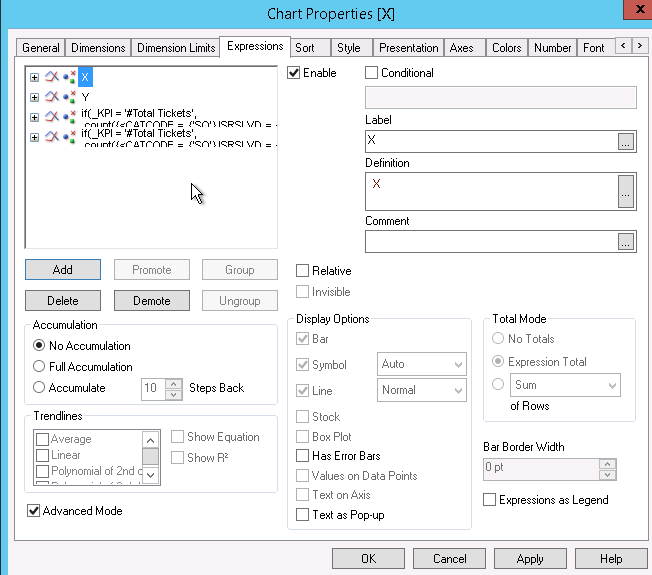Decrease Accumulate steps with down arrow
Viewport: 652px width, 575px height.
click(x=174, y=395)
